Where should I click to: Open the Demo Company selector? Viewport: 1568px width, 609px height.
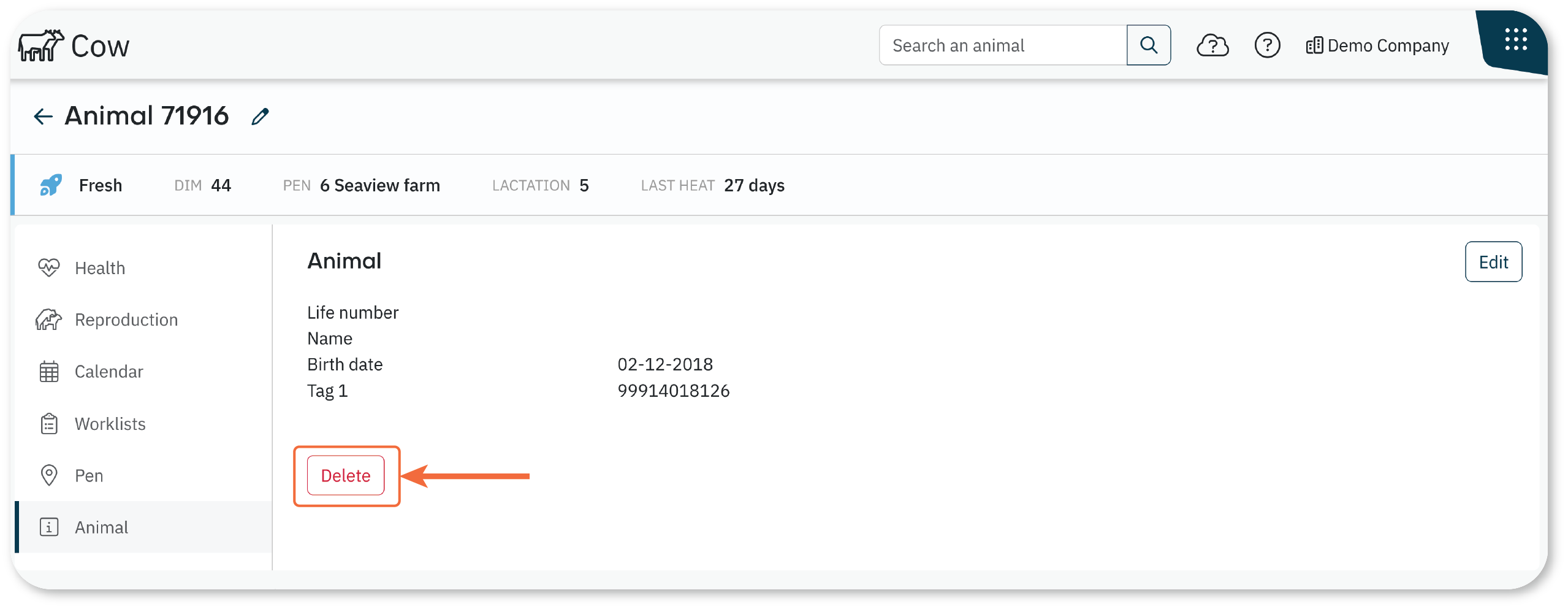click(x=1377, y=45)
